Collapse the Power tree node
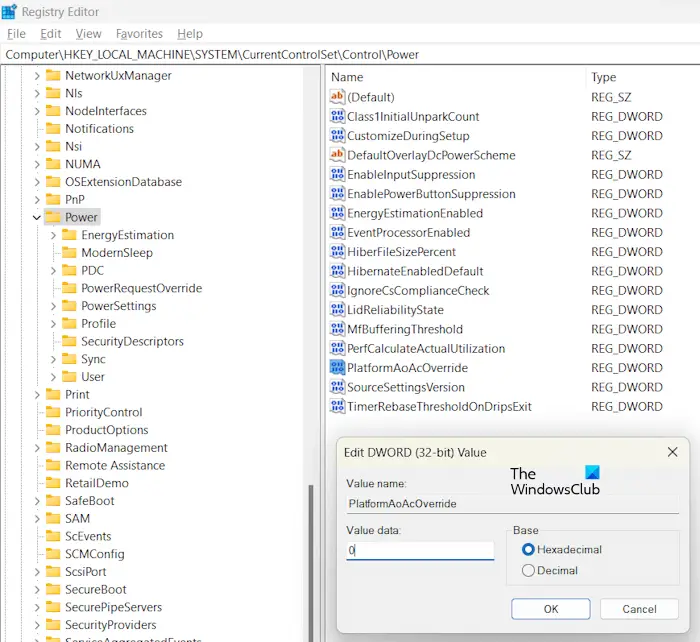The height and width of the screenshot is (642, 700). [x=37, y=217]
